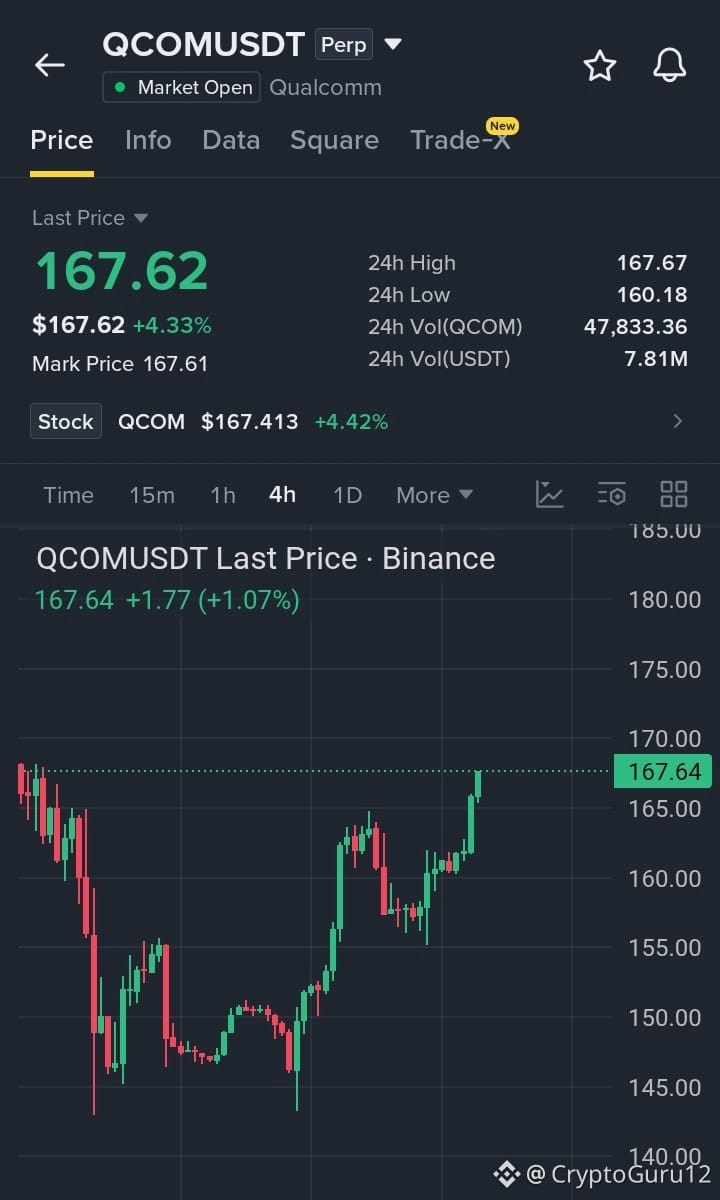Open QCOM stock details chevron
This screenshot has width=720, height=1200.
678,421
